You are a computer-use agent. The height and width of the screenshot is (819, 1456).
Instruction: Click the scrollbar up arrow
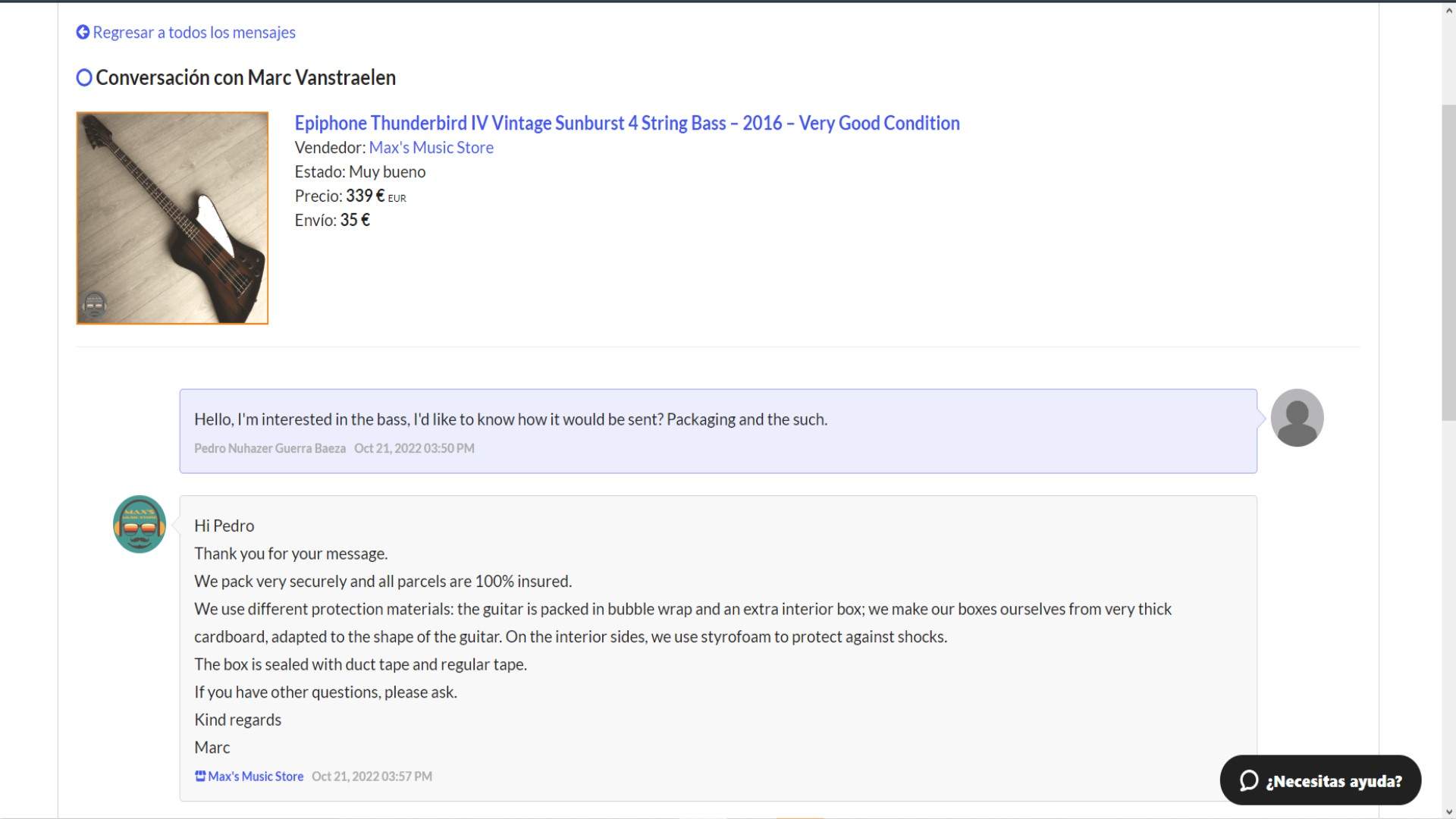pyautogui.click(x=1448, y=11)
